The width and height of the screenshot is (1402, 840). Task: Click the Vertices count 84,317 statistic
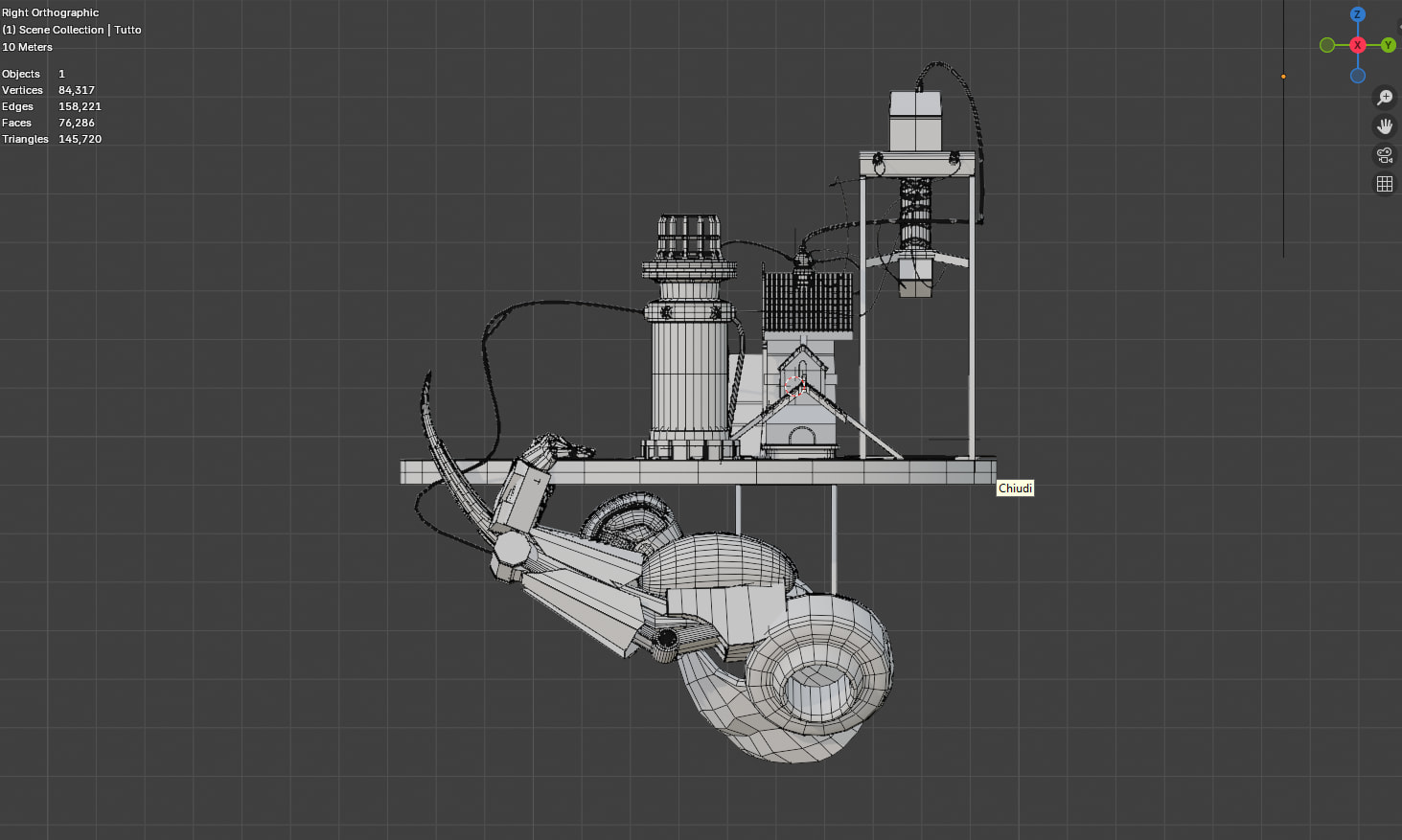coord(76,90)
